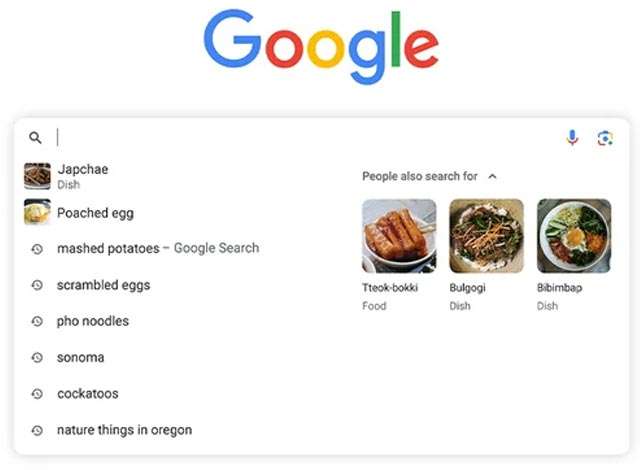
Task: Start voice search with the microphone icon
Action: (x=572, y=138)
